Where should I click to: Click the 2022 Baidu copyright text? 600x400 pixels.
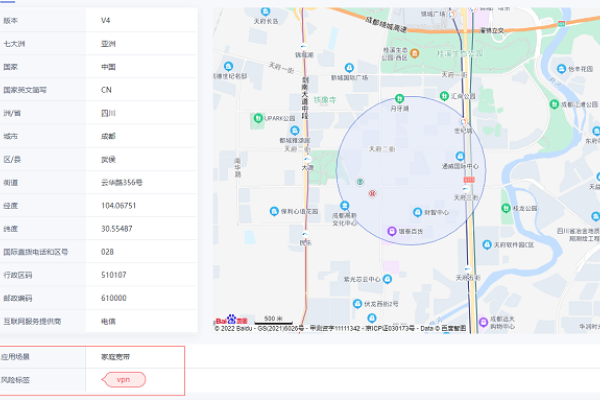(235, 328)
